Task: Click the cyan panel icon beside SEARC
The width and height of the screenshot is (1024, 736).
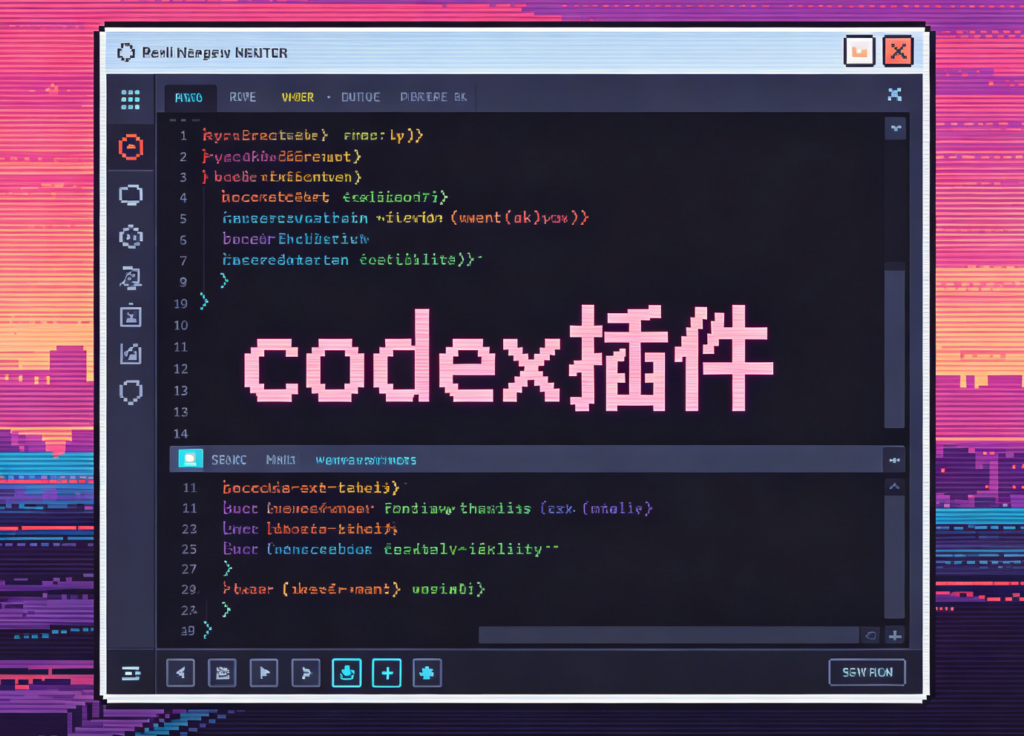Action: tap(190, 459)
